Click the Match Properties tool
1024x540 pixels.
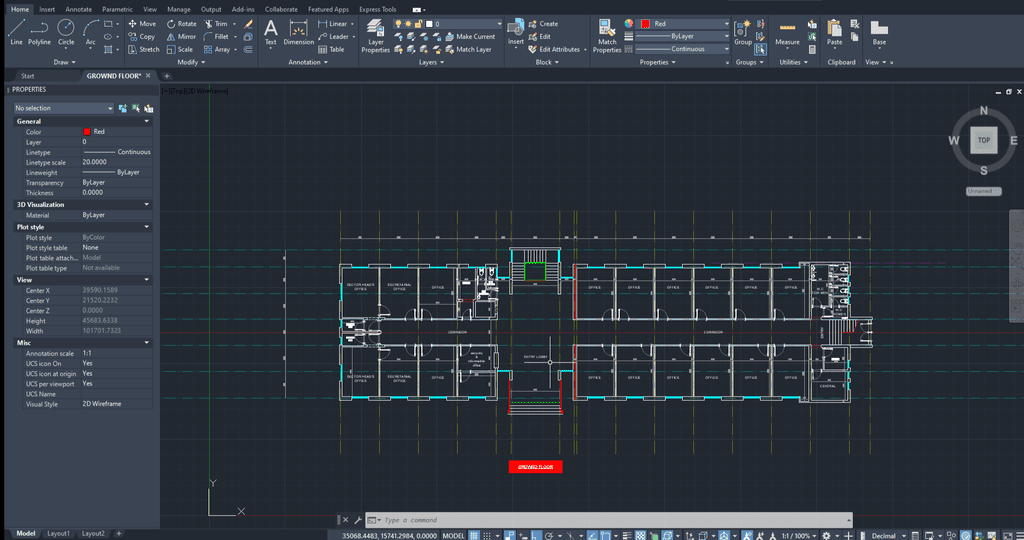[607, 33]
